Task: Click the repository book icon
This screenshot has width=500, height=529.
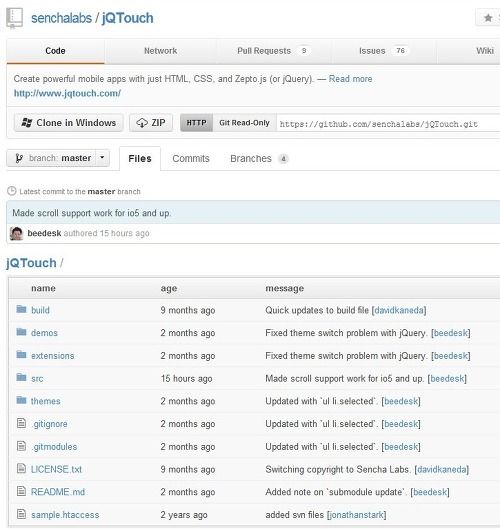Action: [x=15, y=18]
